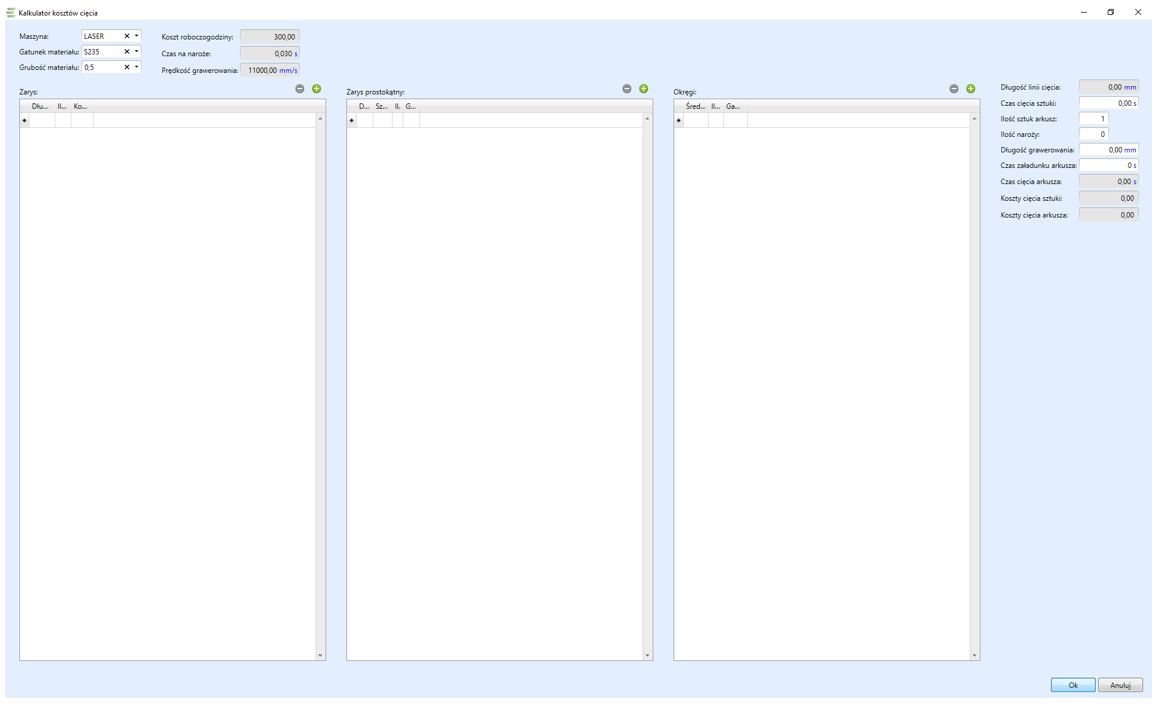Viewport: 1158px width, 703px height.
Task: Confirm with the Ok button
Action: 1072,685
